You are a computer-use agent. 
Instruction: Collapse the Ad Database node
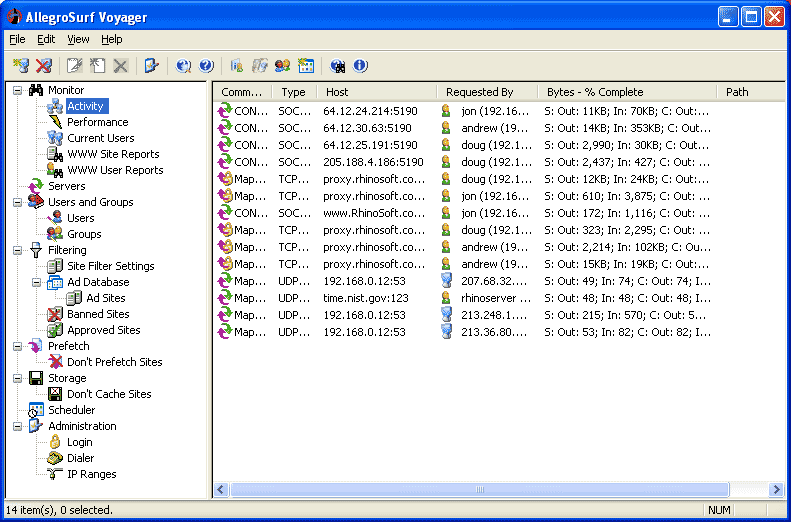[36, 282]
